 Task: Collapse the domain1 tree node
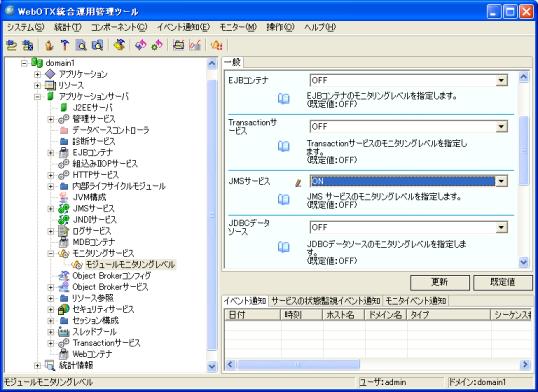24,63
